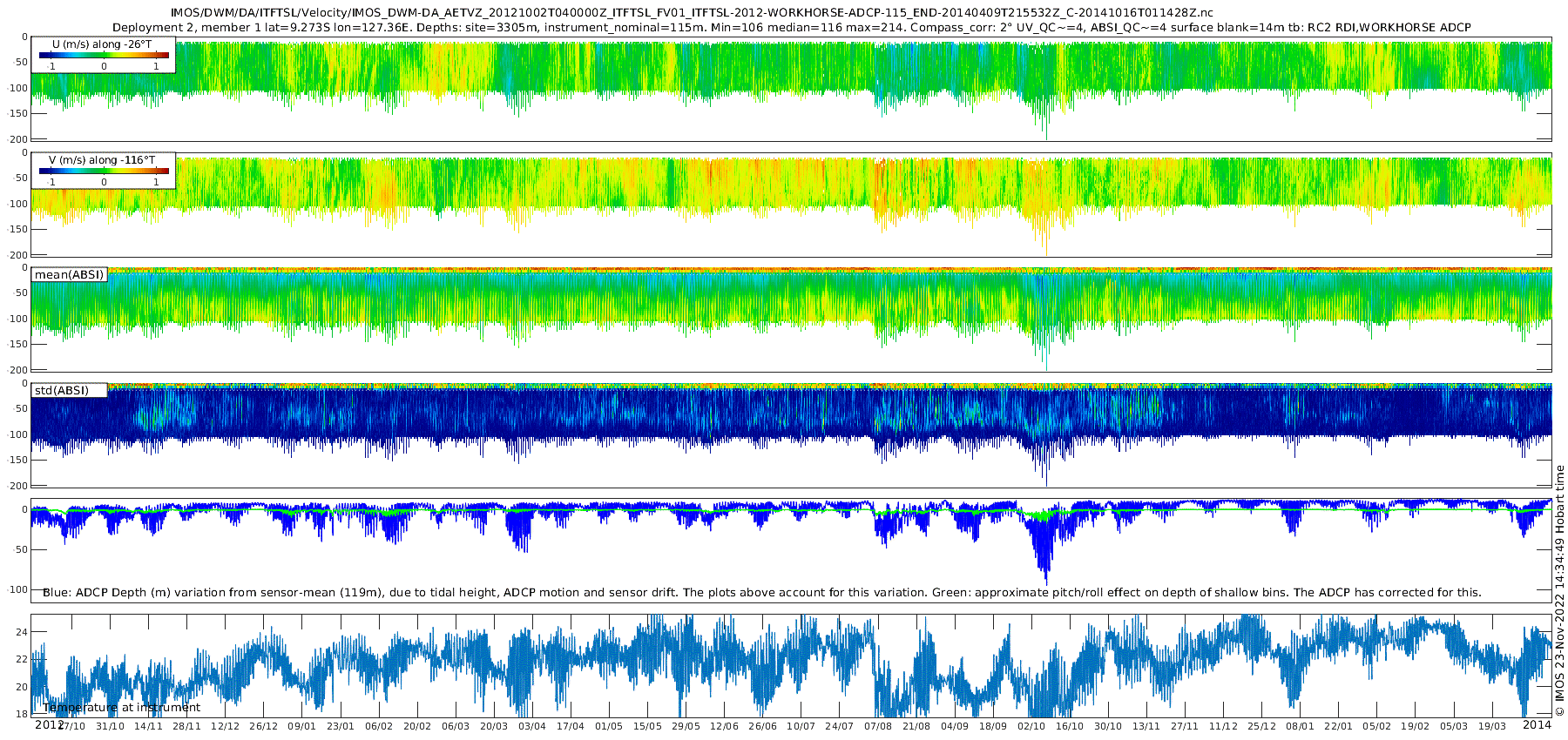Image resolution: width=1568 pixels, height=740 pixels.
Task: Click the '05/02' date tick label
Action: pyautogui.click(x=1376, y=726)
